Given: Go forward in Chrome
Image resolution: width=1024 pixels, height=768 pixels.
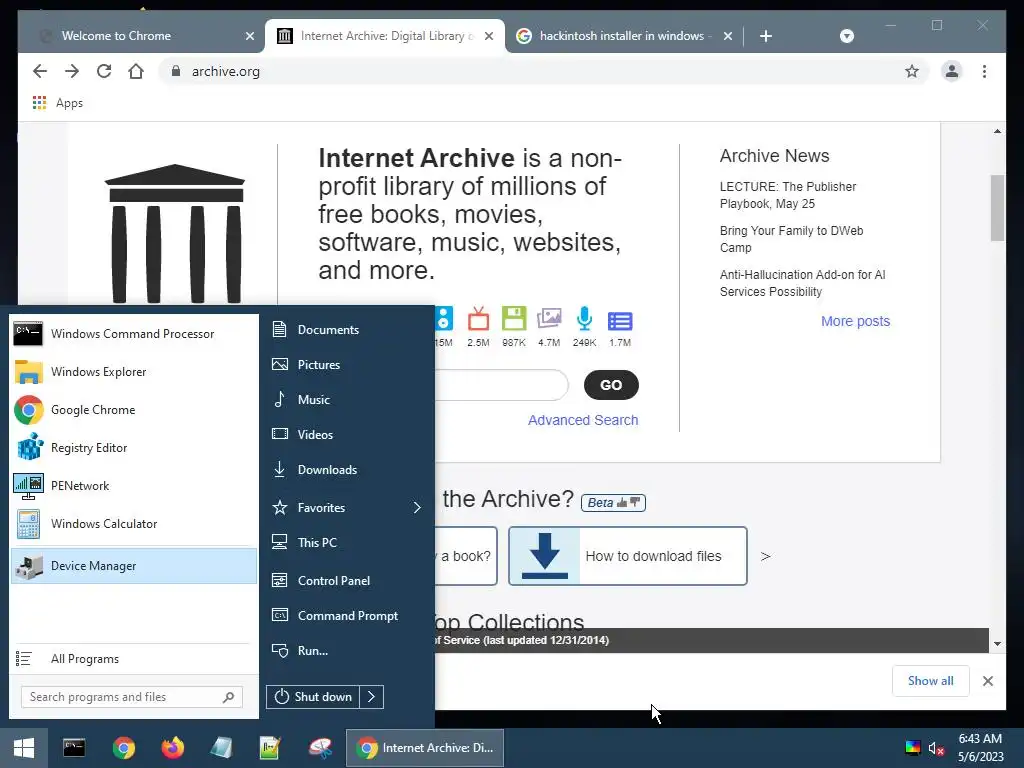Looking at the screenshot, I should click(72, 71).
